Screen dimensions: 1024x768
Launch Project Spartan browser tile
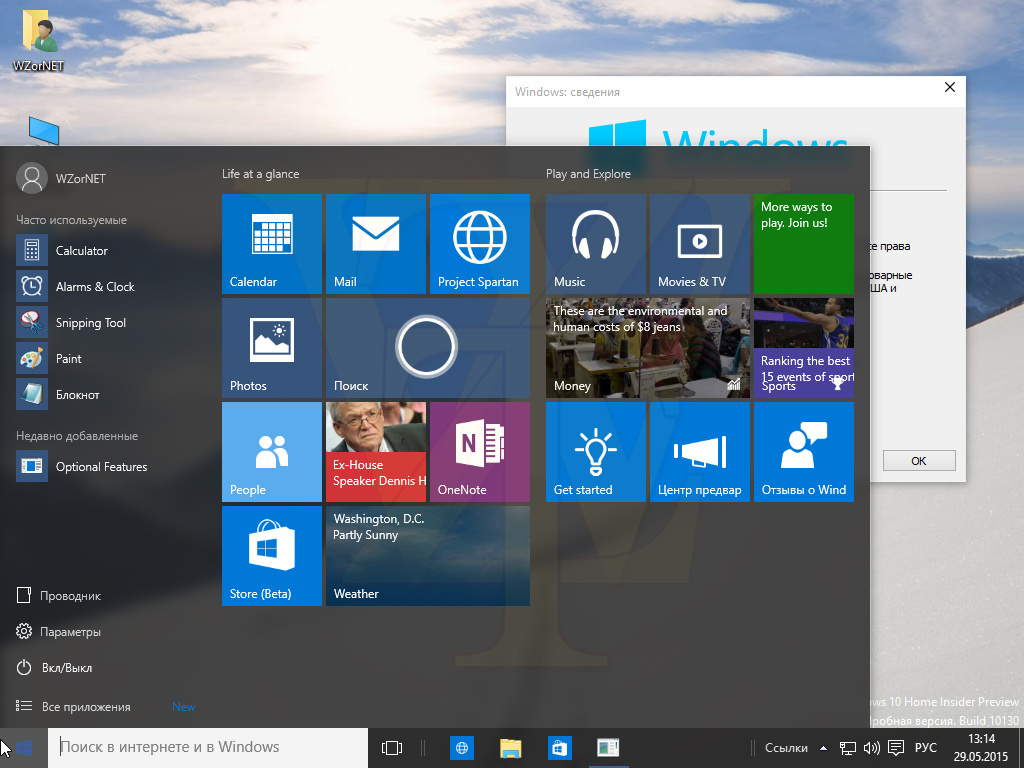click(479, 244)
